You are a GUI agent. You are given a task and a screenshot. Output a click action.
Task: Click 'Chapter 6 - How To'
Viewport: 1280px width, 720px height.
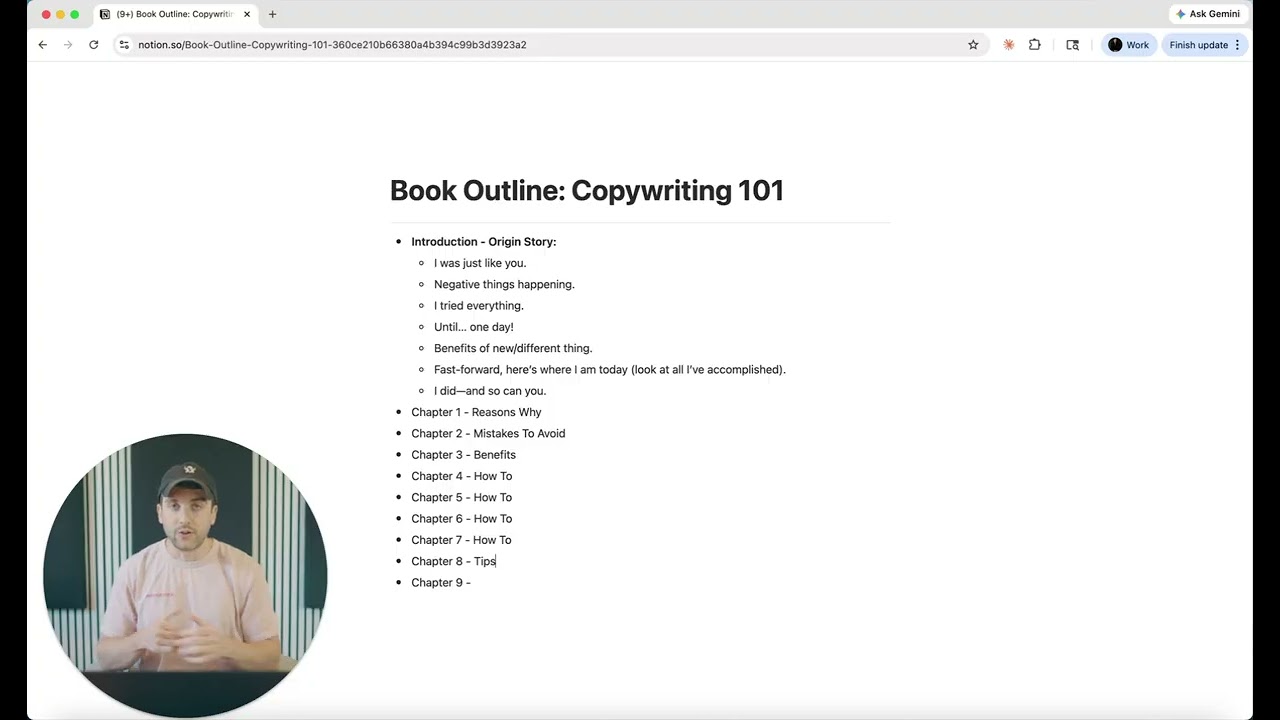tap(461, 519)
